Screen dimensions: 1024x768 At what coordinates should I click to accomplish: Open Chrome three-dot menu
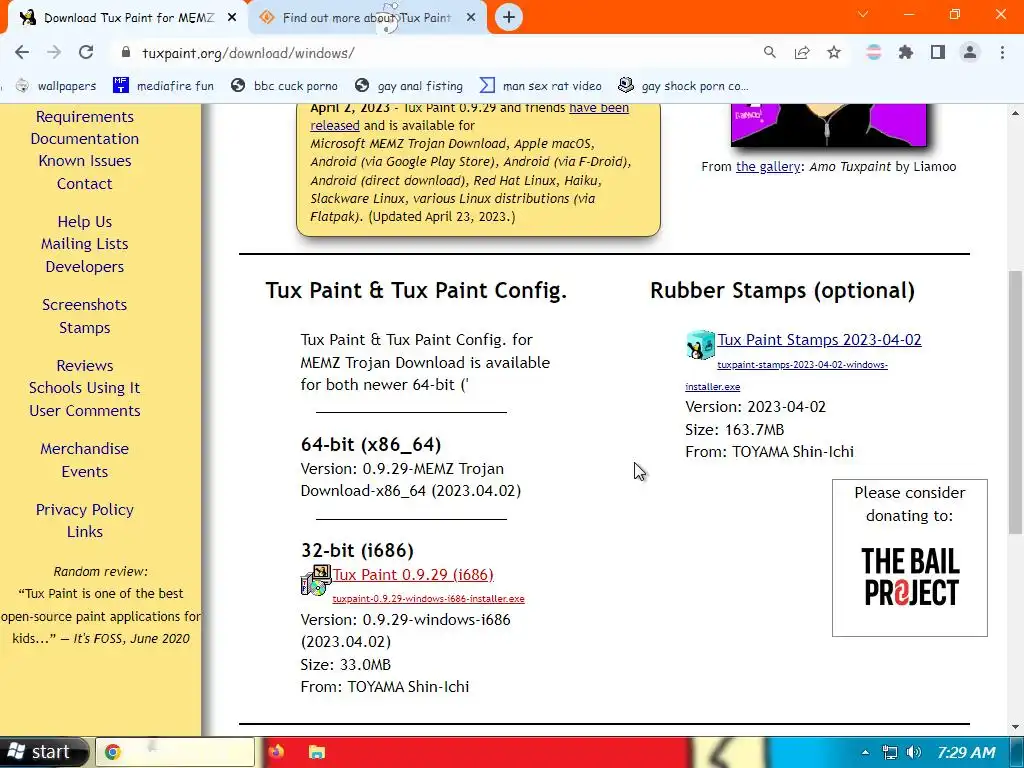point(1002,52)
